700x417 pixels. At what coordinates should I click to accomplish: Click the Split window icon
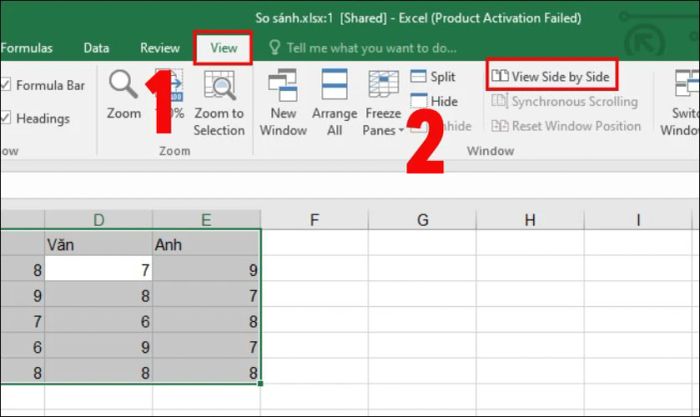pos(418,76)
